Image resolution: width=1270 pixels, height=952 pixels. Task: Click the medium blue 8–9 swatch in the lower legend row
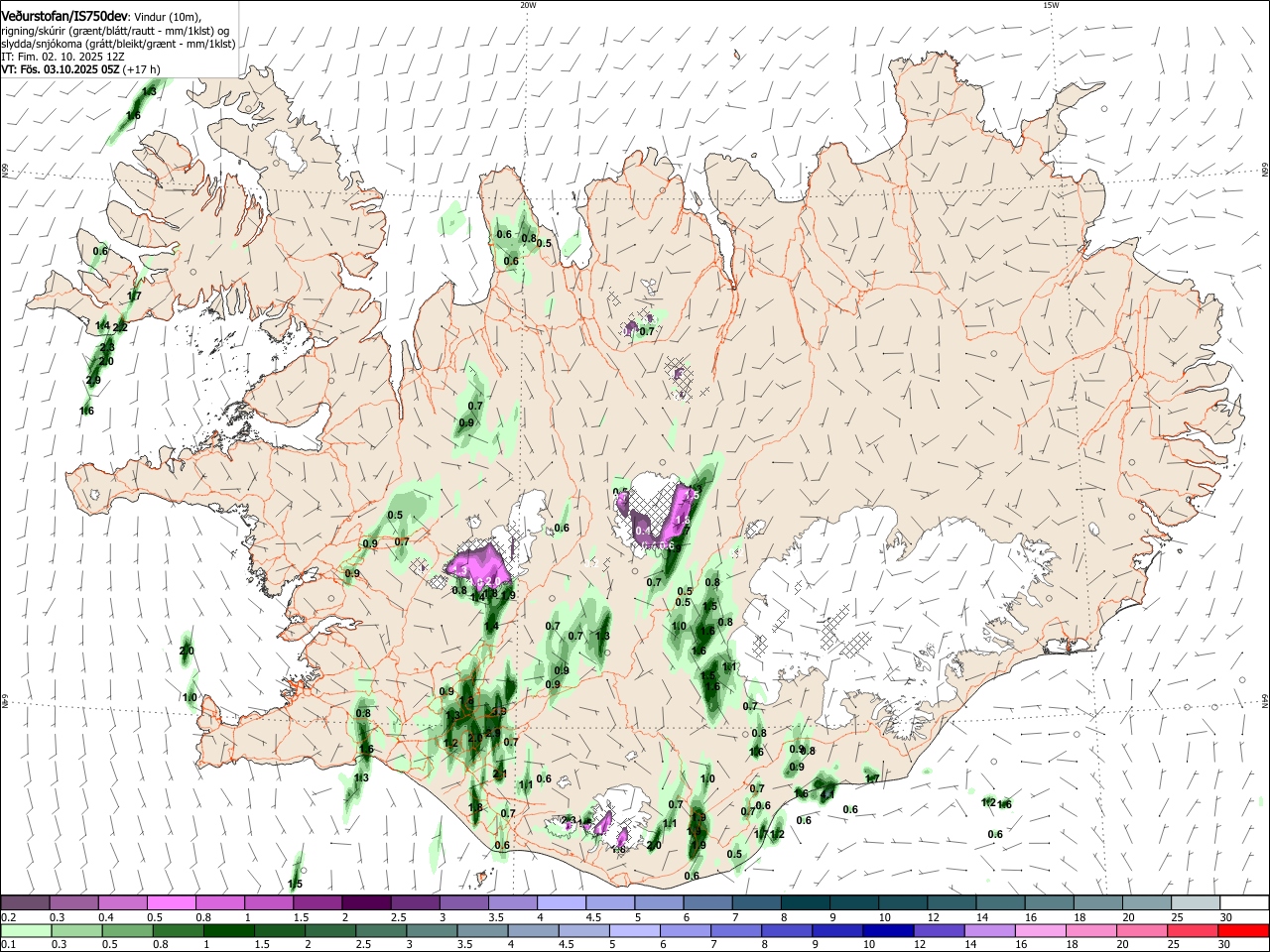pyautogui.click(x=787, y=931)
